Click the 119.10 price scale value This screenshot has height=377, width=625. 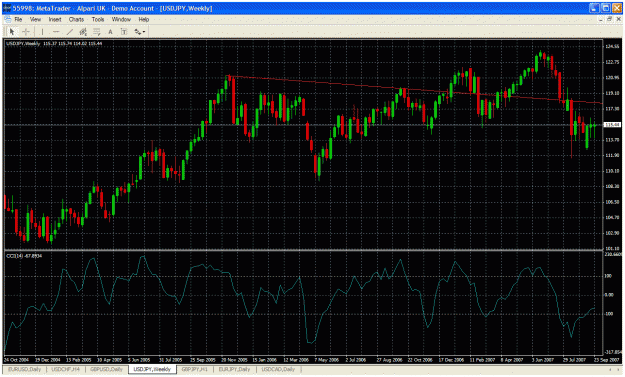[612, 93]
